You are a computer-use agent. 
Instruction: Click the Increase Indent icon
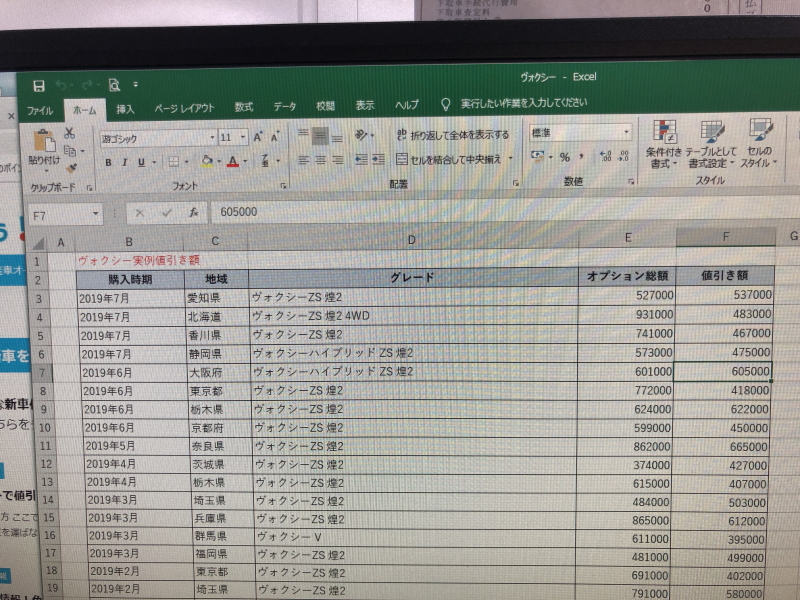click(x=379, y=160)
